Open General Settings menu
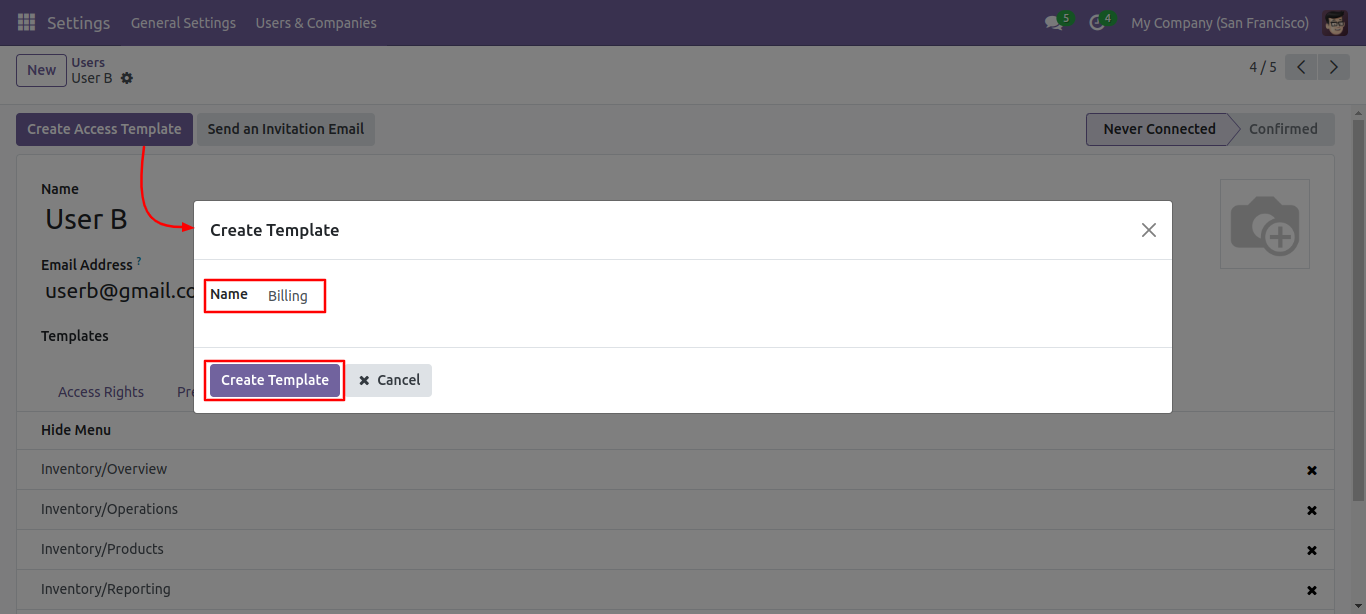Viewport: 1366px width, 614px height. coord(183,23)
